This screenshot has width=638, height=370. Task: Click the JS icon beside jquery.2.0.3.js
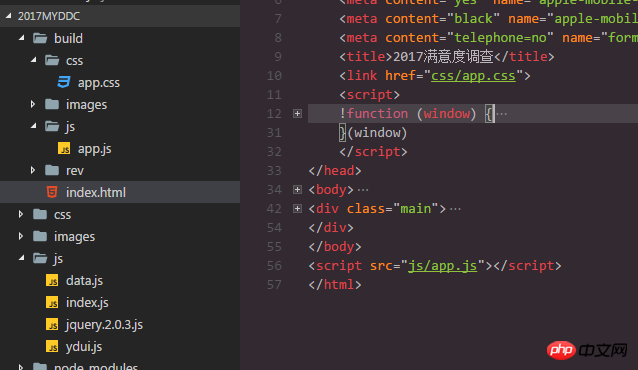[x=52, y=324]
